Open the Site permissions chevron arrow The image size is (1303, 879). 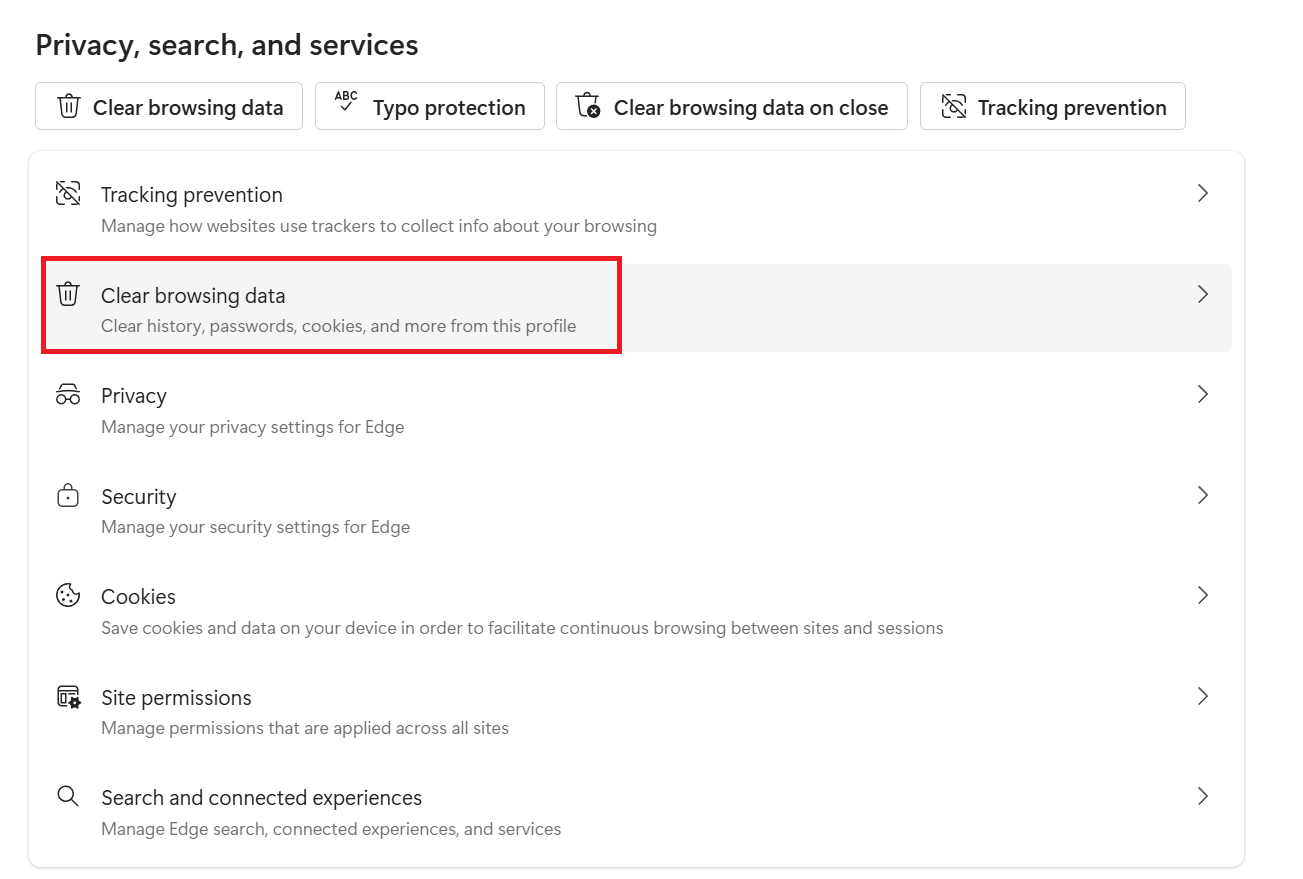point(1203,697)
